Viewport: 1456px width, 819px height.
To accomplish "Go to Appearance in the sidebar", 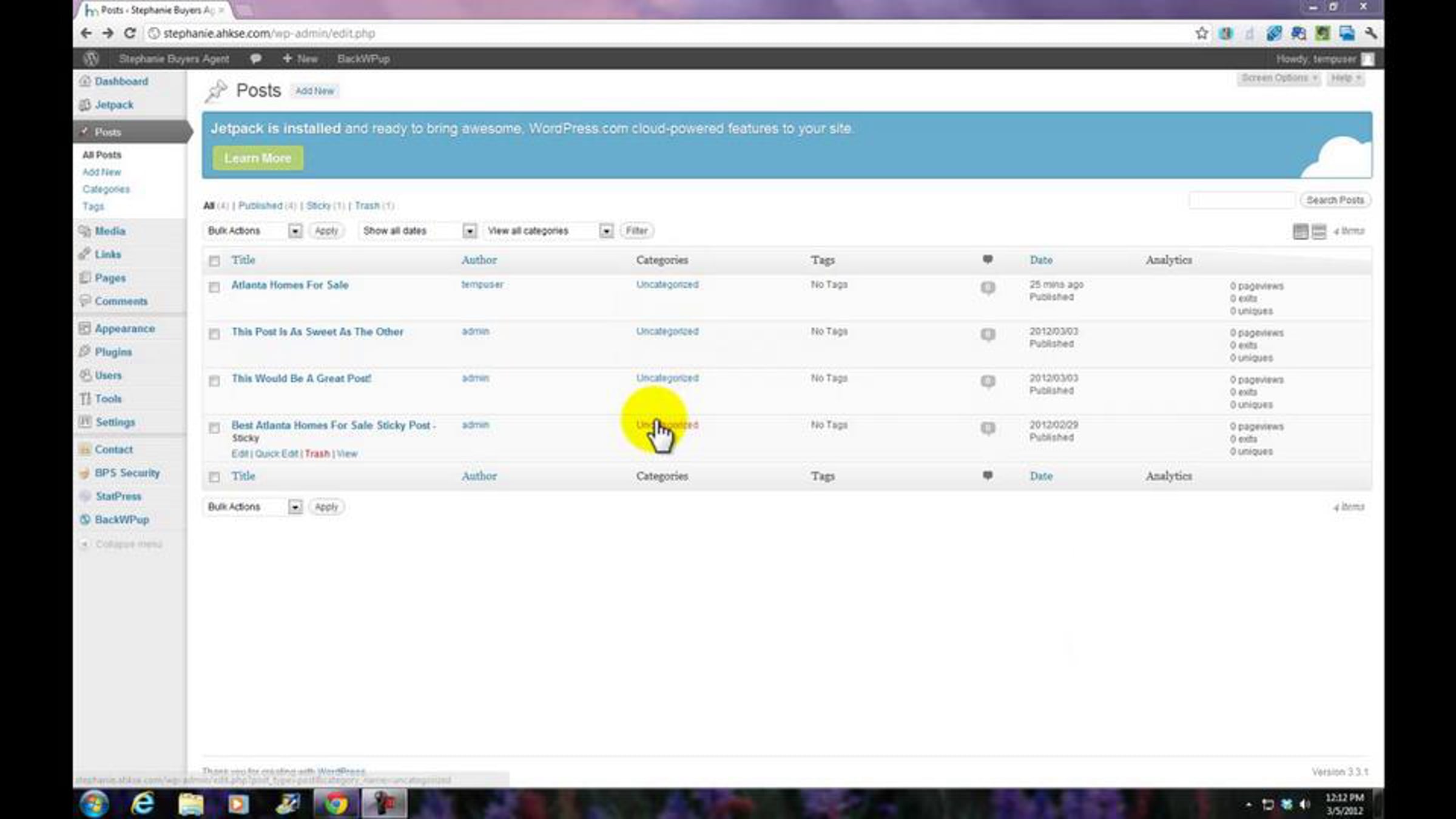I will click(x=124, y=328).
